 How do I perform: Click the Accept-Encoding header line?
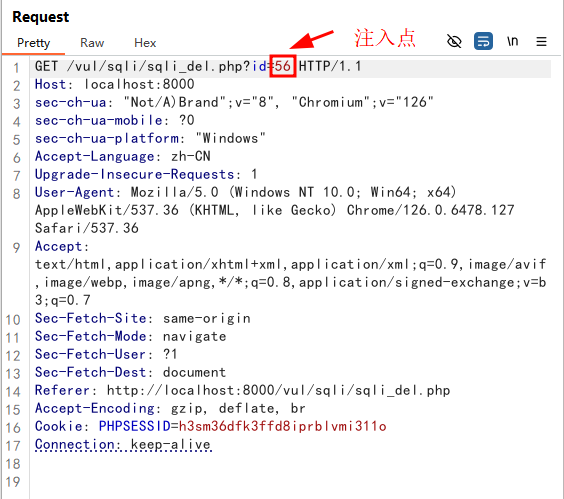point(170,408)
